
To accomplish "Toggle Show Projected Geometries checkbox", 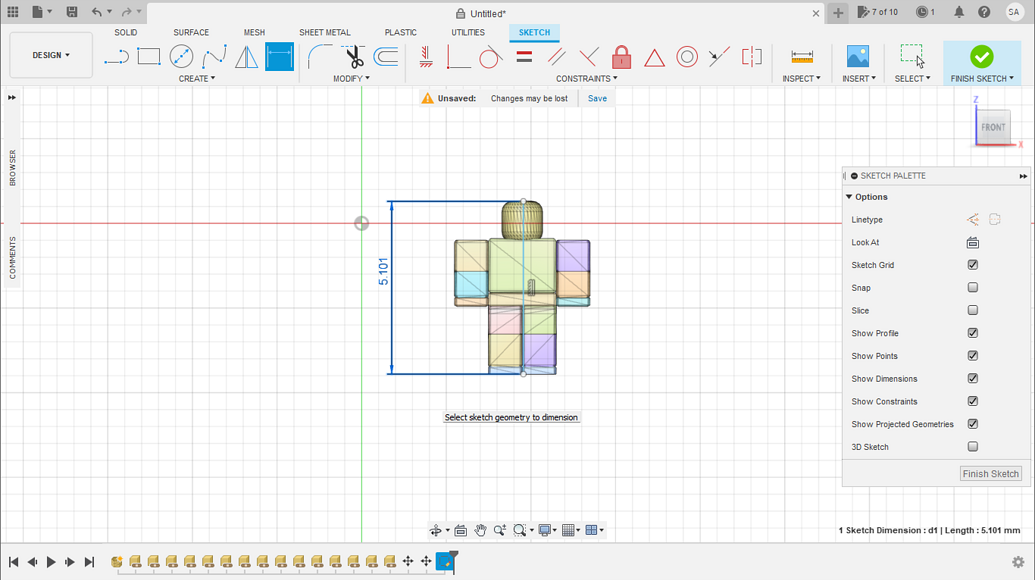I will [972, 424].
